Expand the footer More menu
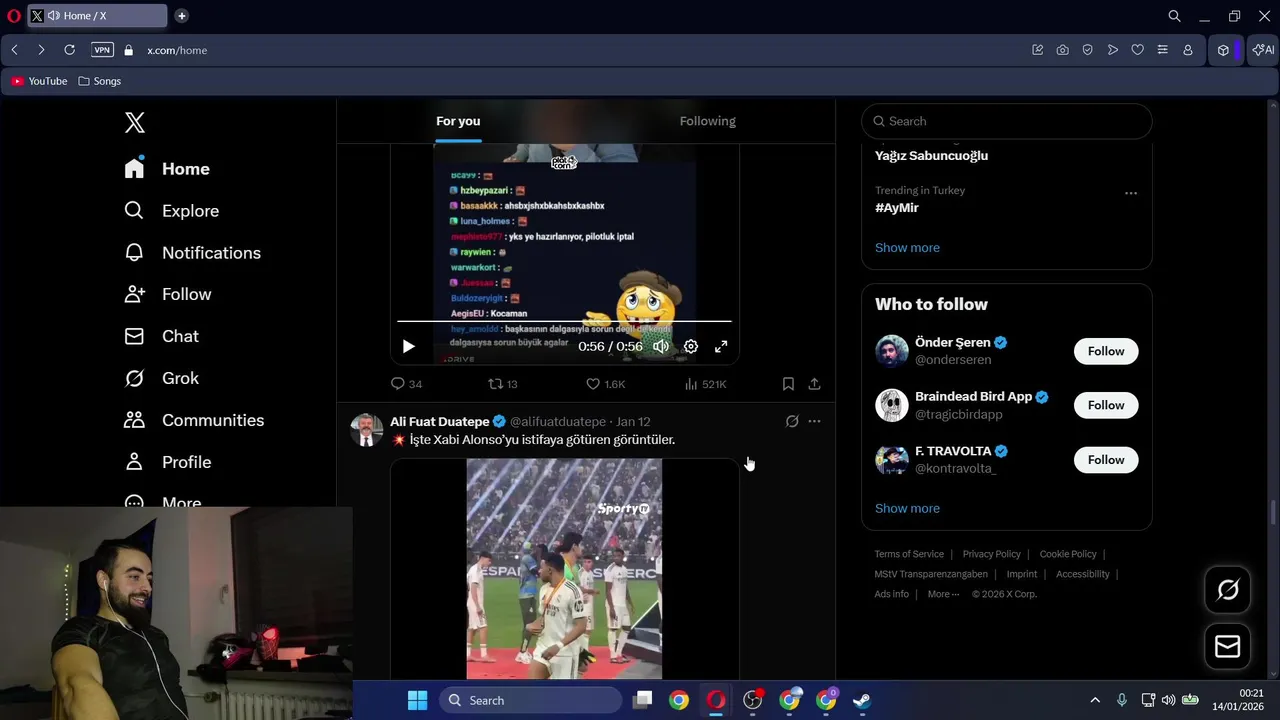 (x=943, y=594)
